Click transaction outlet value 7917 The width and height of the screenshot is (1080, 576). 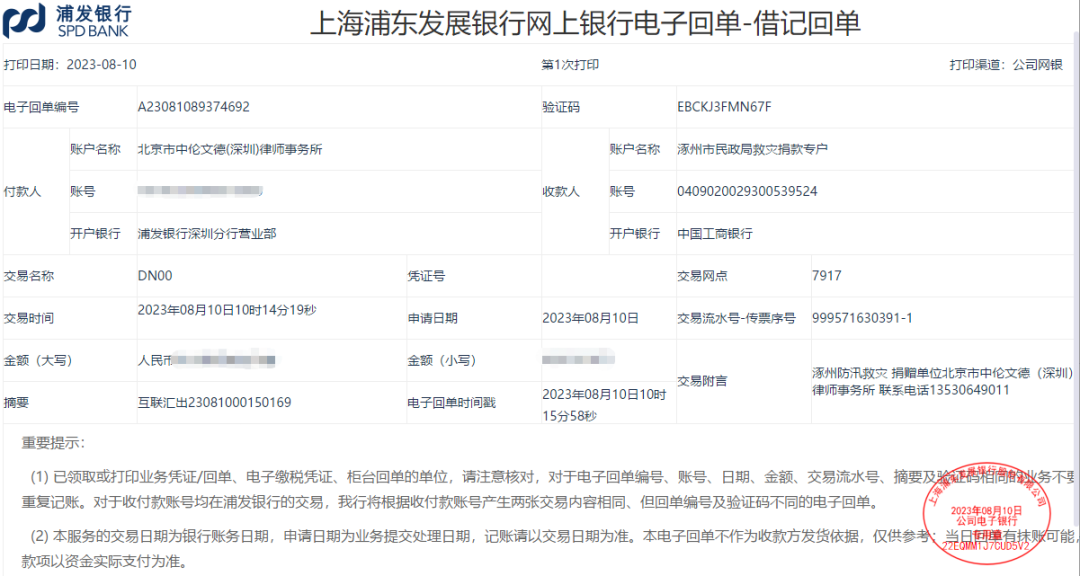pos(827,275)
